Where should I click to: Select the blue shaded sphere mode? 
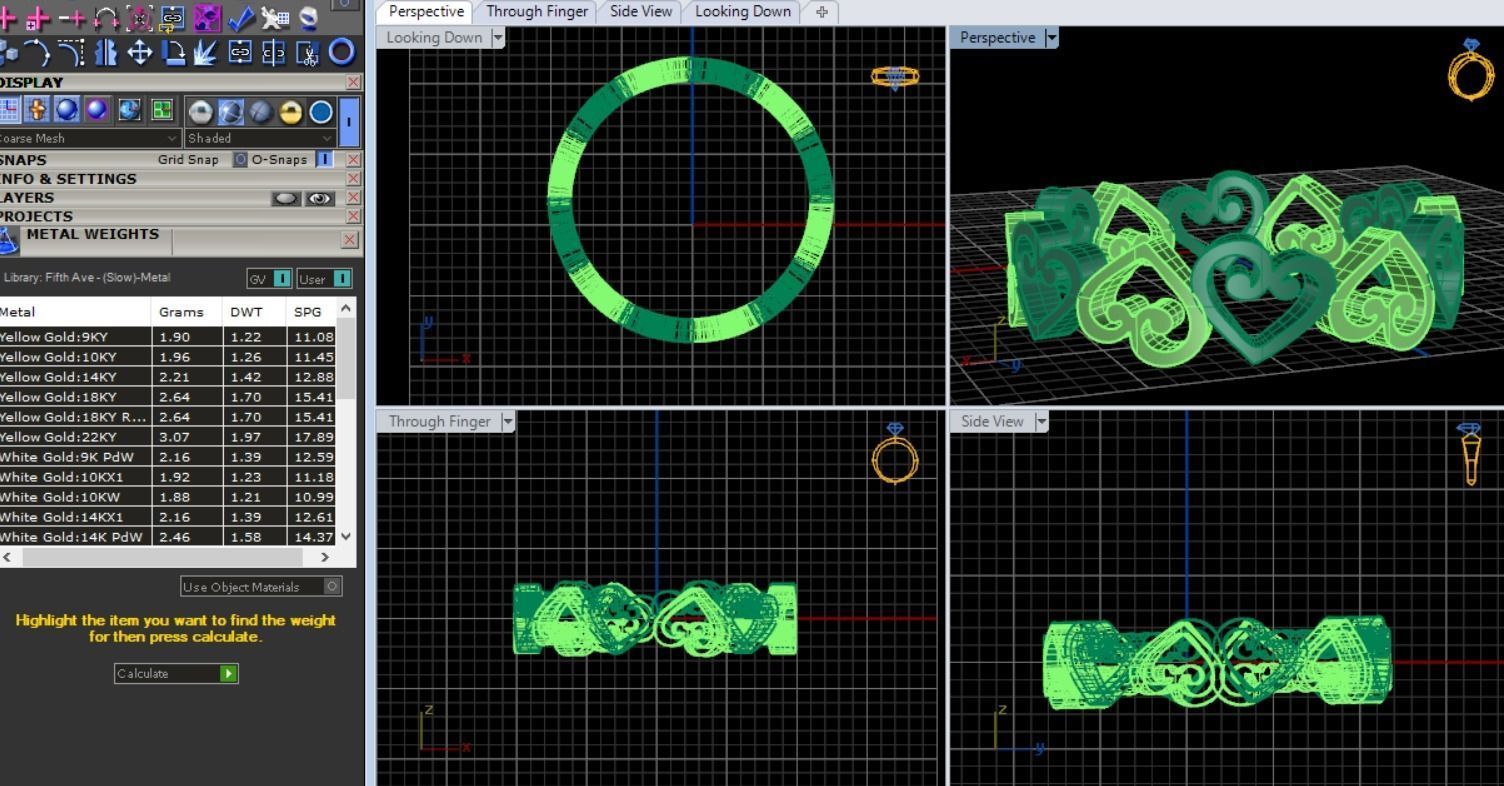pyautogui.click(x=67, y=111)
